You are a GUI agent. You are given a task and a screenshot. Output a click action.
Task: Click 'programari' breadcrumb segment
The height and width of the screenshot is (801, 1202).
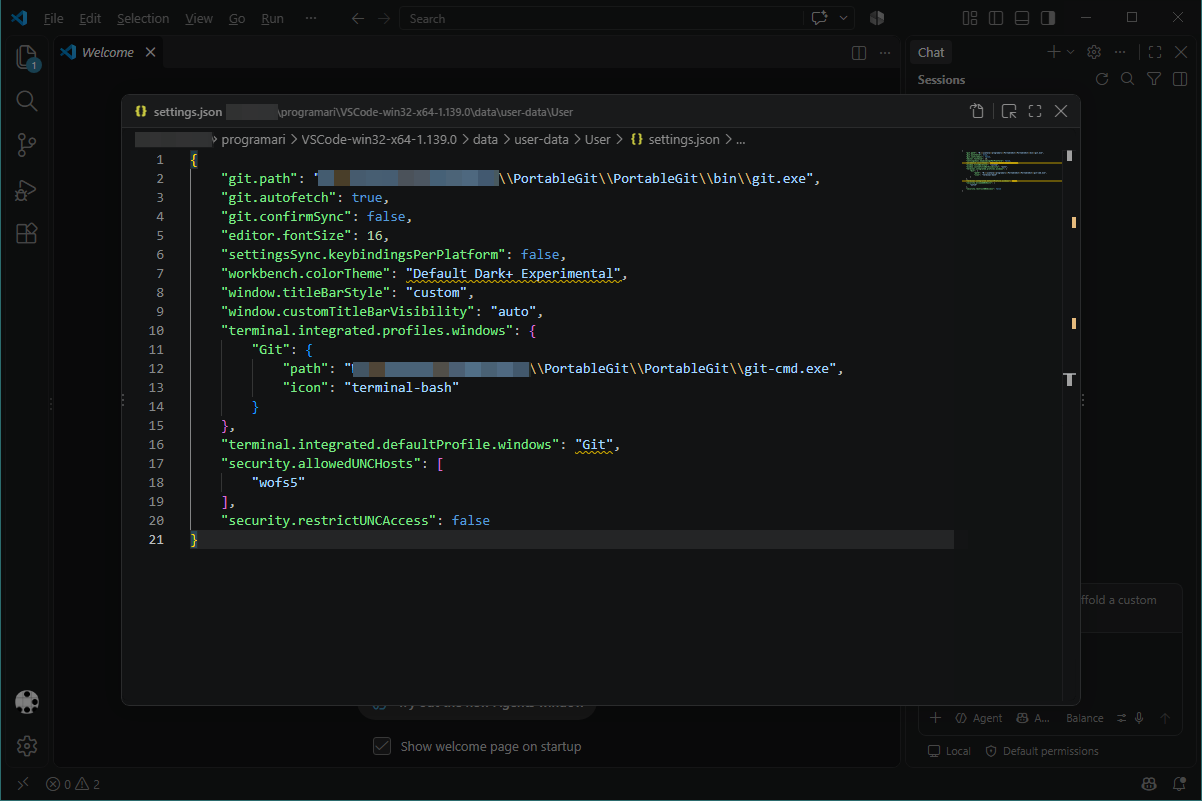click(253, 140)
